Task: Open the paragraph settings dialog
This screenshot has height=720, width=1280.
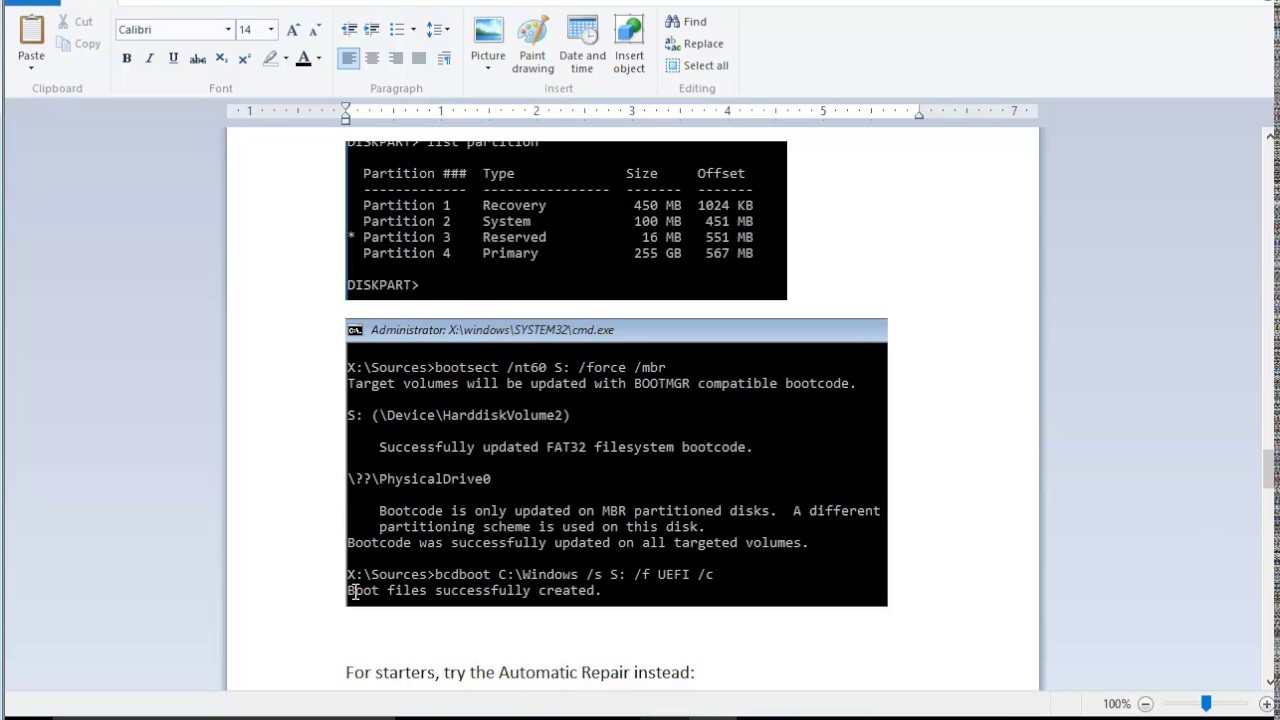Action: [444, 59]
